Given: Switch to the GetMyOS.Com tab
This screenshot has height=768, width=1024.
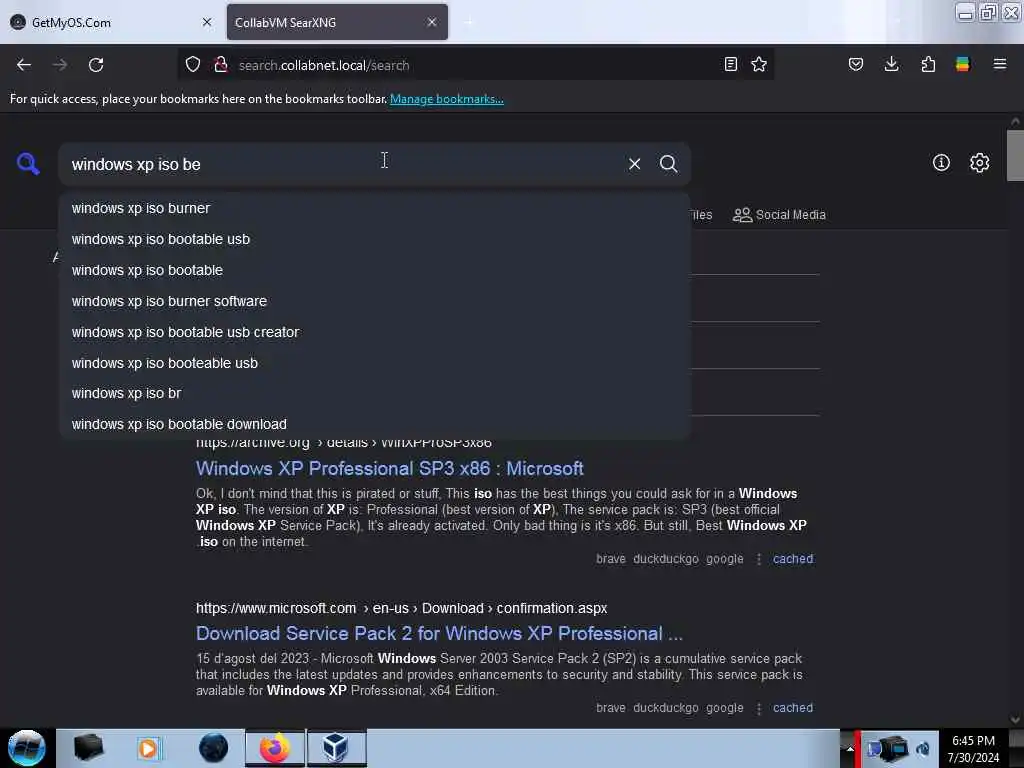Looking at the screenshot, I should pyautogui.click(x=111, y=22).
